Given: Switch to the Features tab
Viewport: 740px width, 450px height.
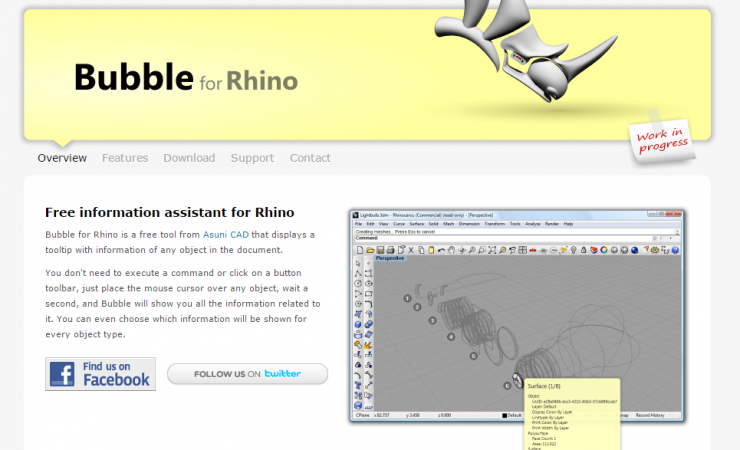Looking at the screenshot, I should 125,158.
